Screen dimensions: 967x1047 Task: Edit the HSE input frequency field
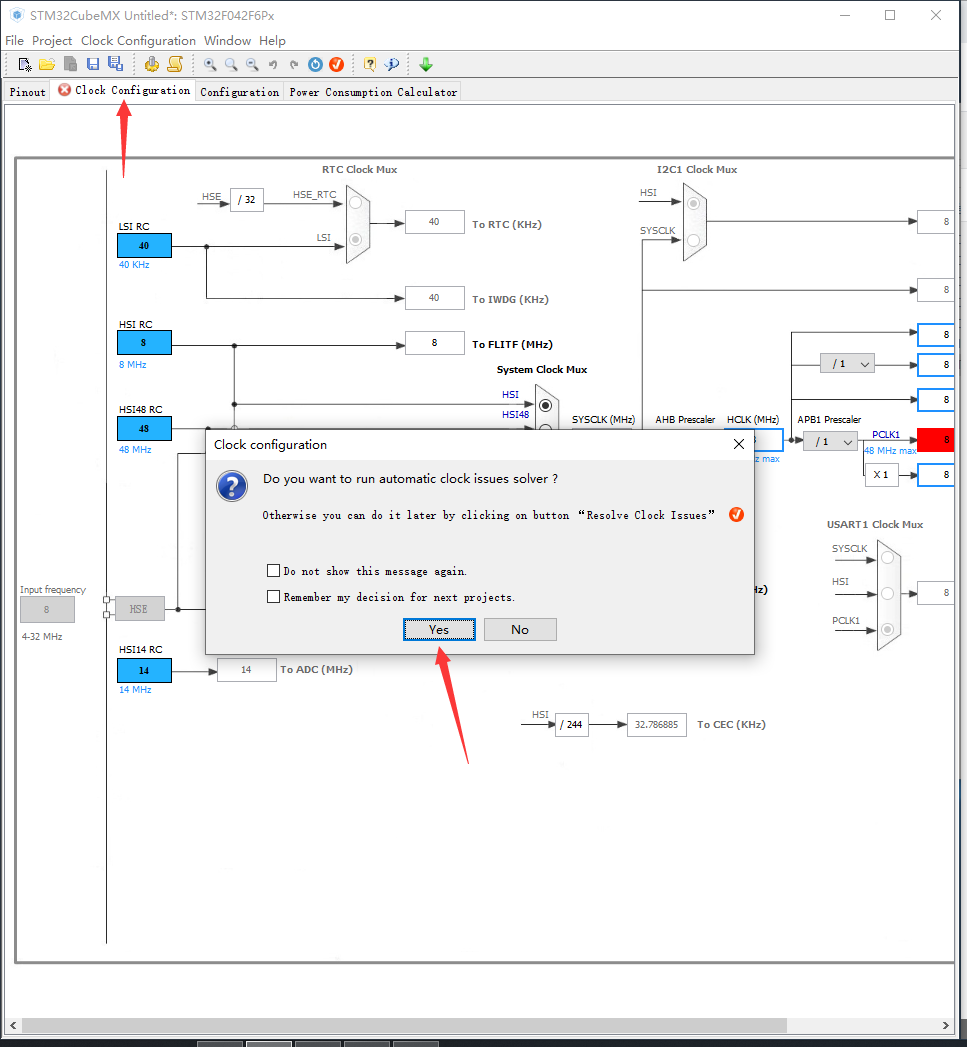(47, 609)
